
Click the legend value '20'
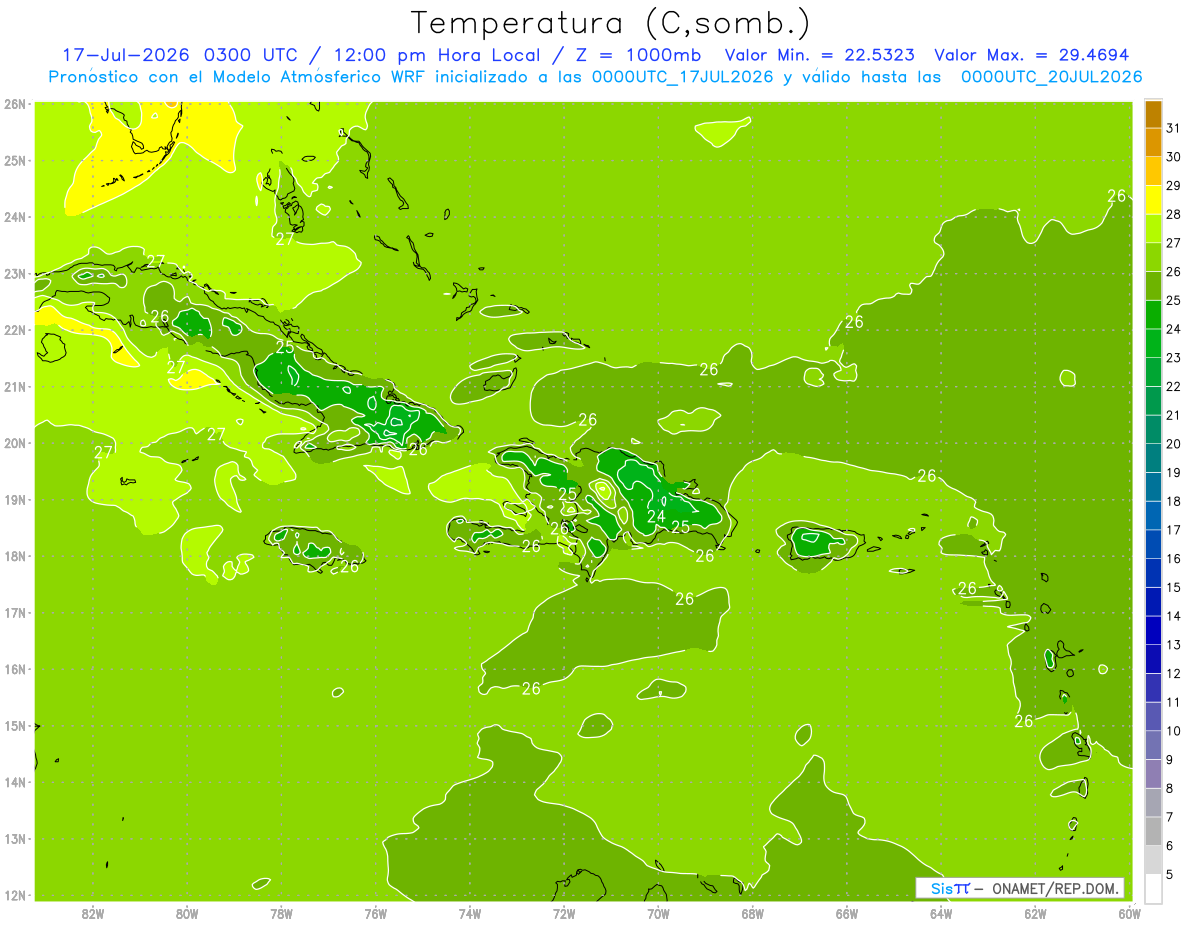click(x=1173, y=444)
